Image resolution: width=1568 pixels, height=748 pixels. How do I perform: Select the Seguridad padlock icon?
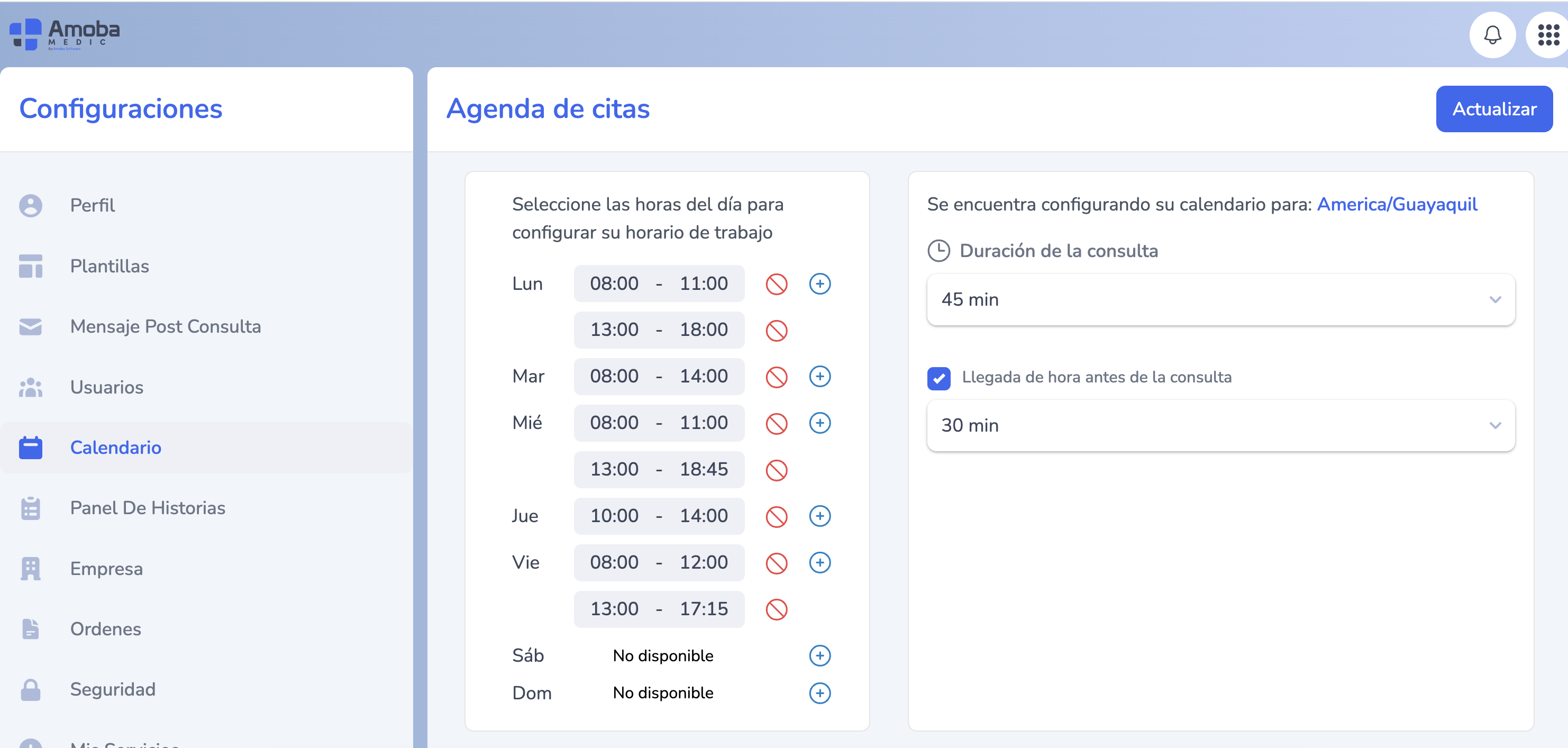30,689
